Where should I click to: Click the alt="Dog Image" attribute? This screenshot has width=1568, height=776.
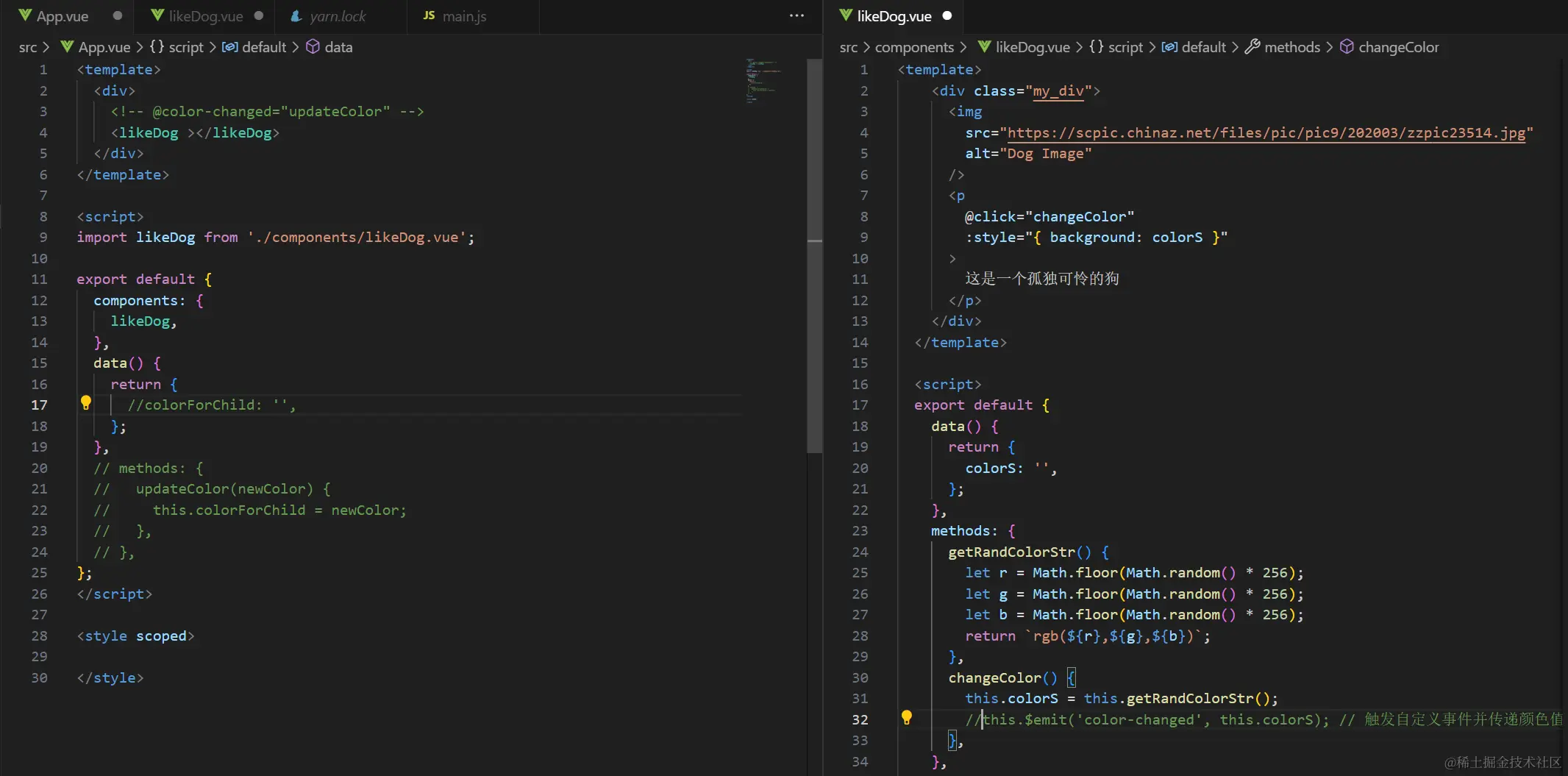pyautogui.click(x=1028, y=154)
